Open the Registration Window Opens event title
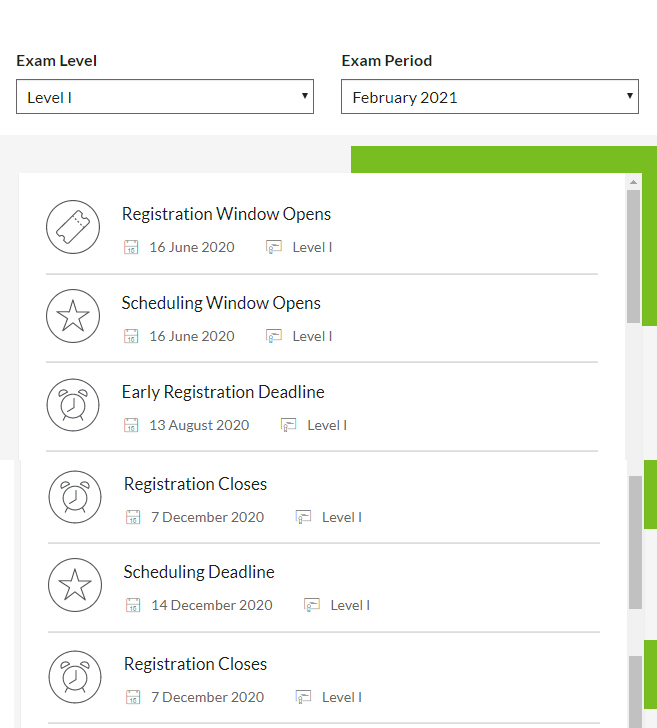The width and height of the screenshot is (657, 728). [x=226, y=214]
